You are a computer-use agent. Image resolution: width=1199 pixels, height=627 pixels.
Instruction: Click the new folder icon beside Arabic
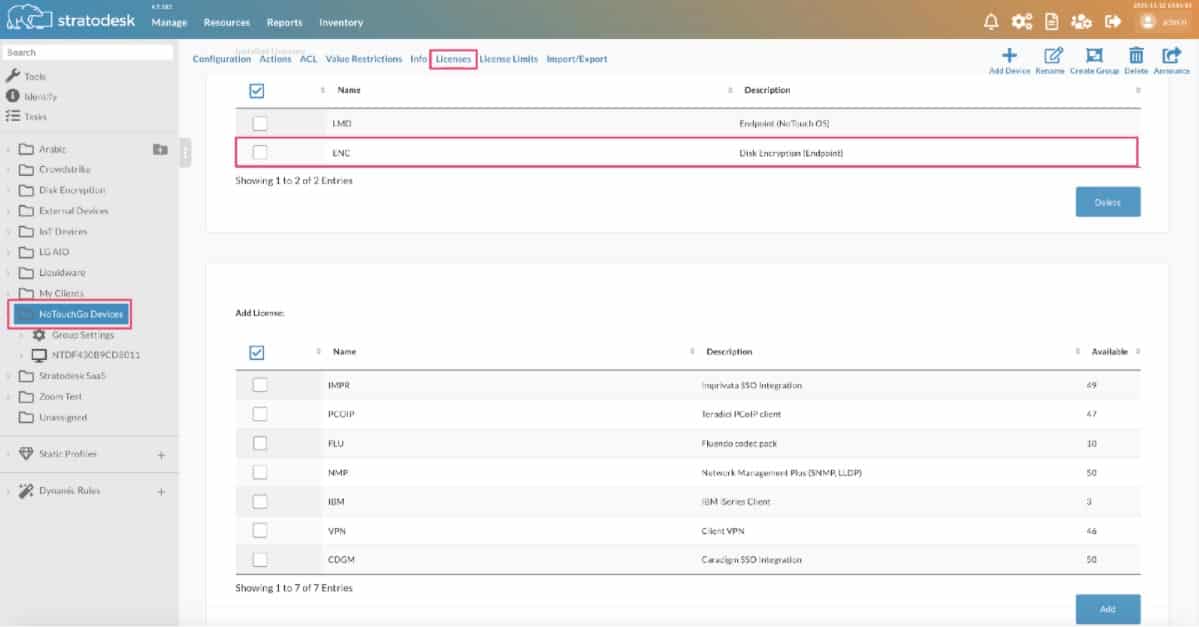(x=160, y=149)
